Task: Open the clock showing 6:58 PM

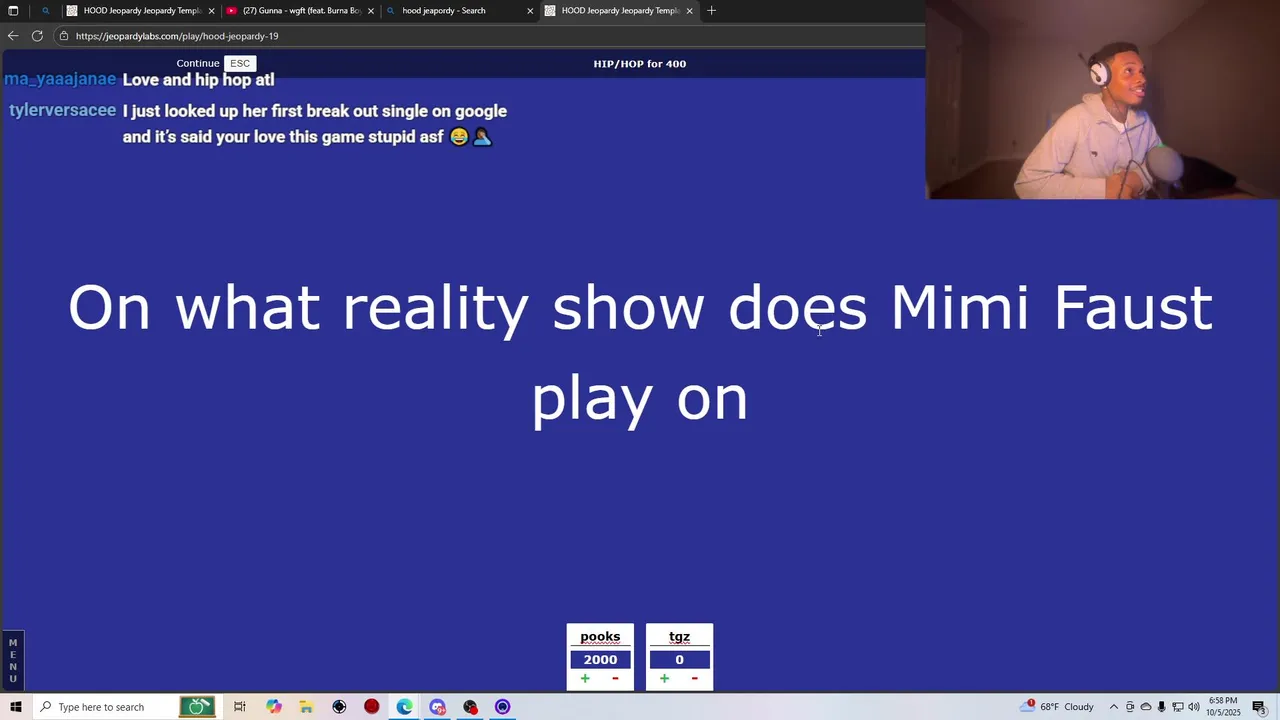Action: (1223, 707)
